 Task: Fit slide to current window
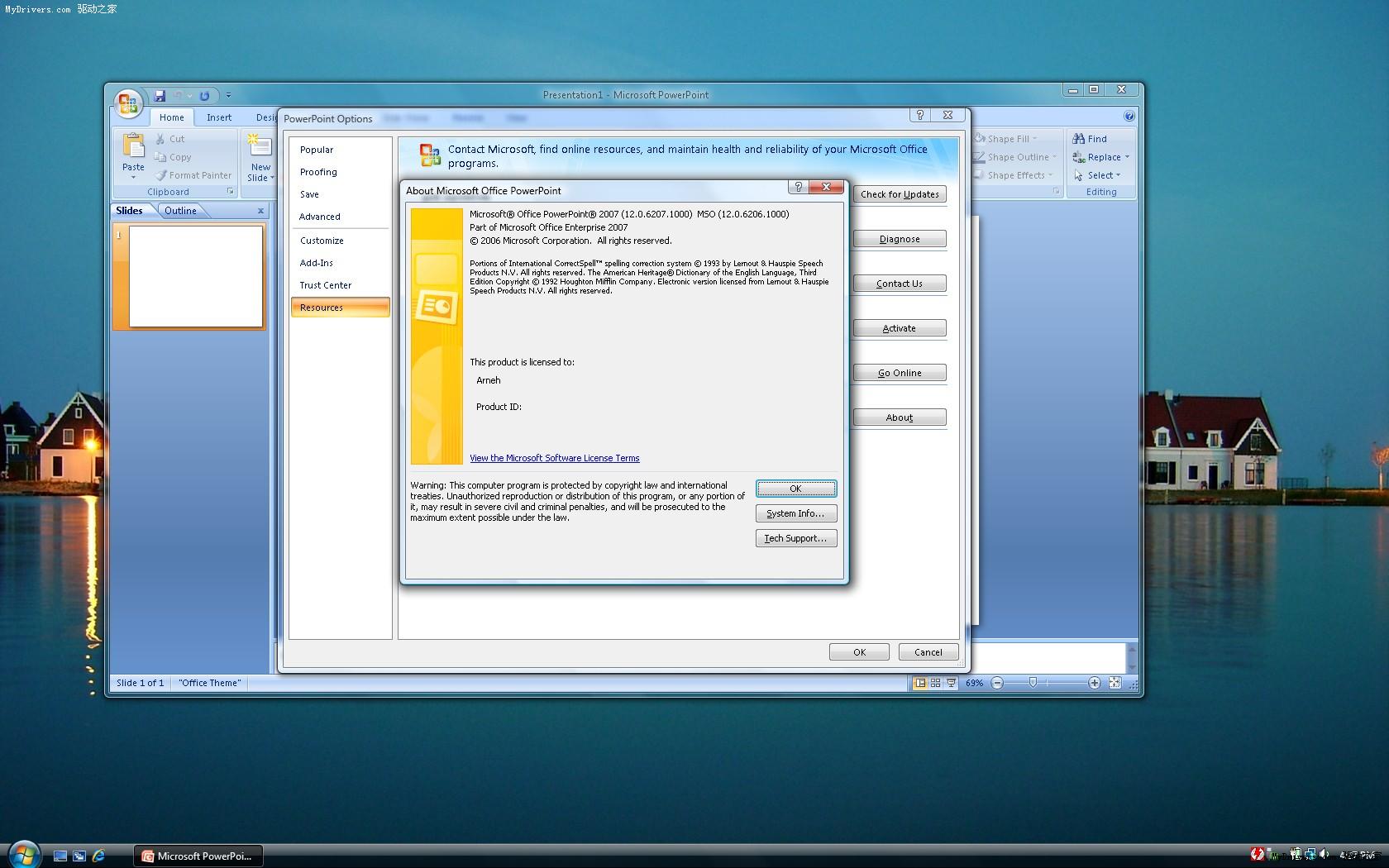[1115, 683]
